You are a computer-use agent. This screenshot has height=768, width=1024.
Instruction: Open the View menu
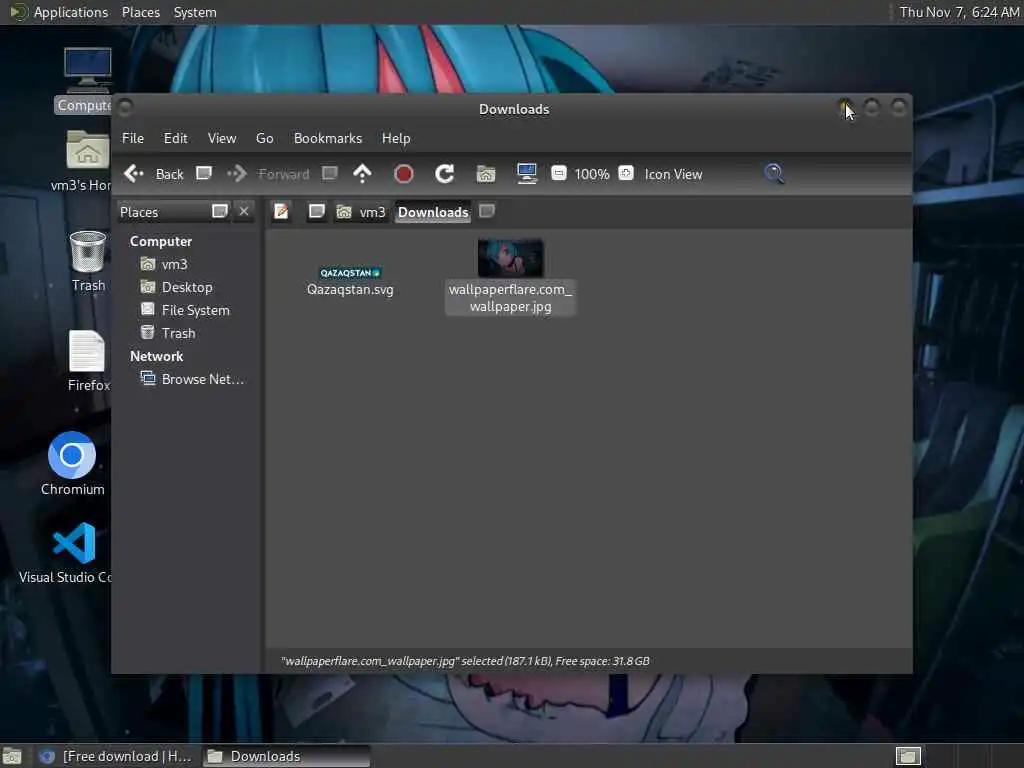coord(222,138)
